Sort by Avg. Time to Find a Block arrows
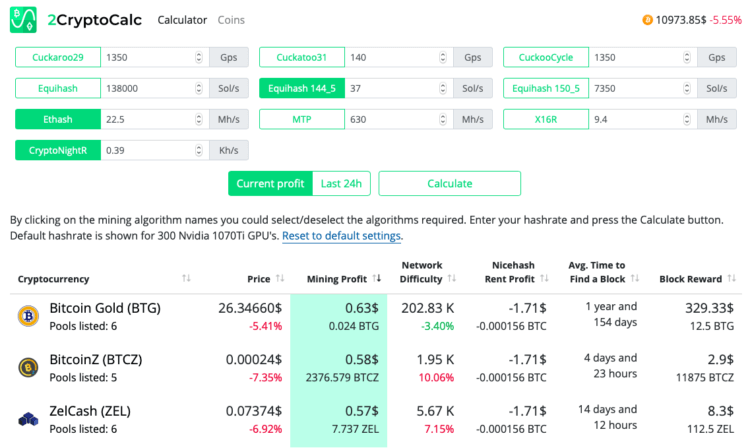Screen dimensions: 750x448 point(635,278)
